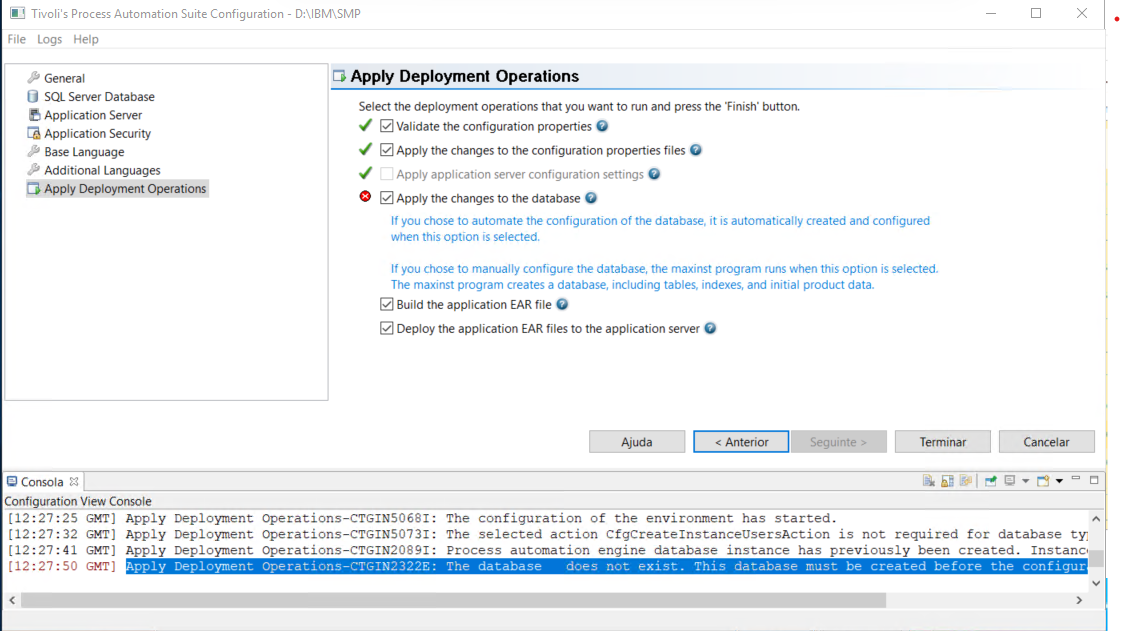
Task: Select Base Language in the tree
Action: pyautogui.click(x=84, y=151)
